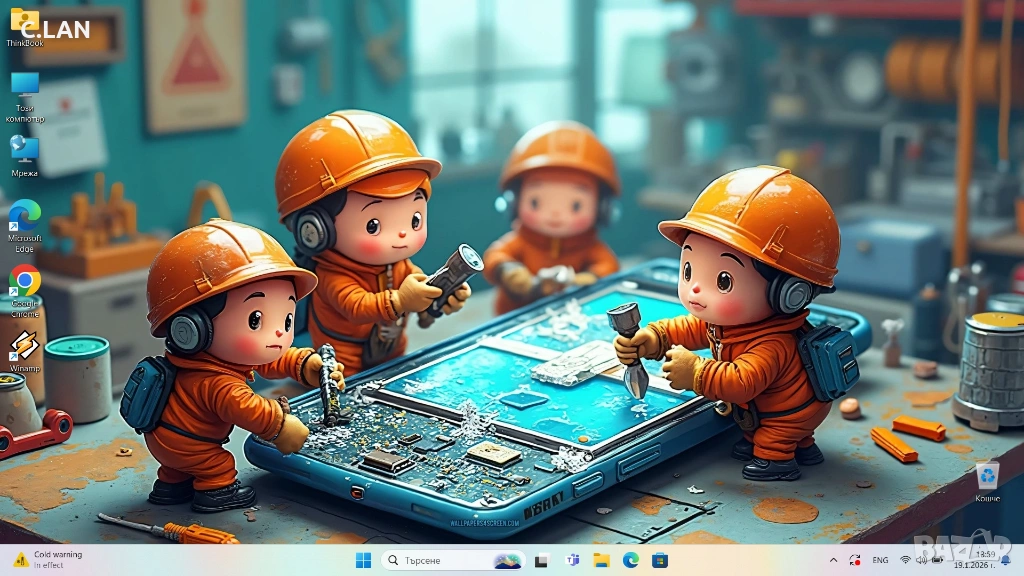Switch the ENG input language indicator
Screen dimensions: 1024x576
click(880, 560)
